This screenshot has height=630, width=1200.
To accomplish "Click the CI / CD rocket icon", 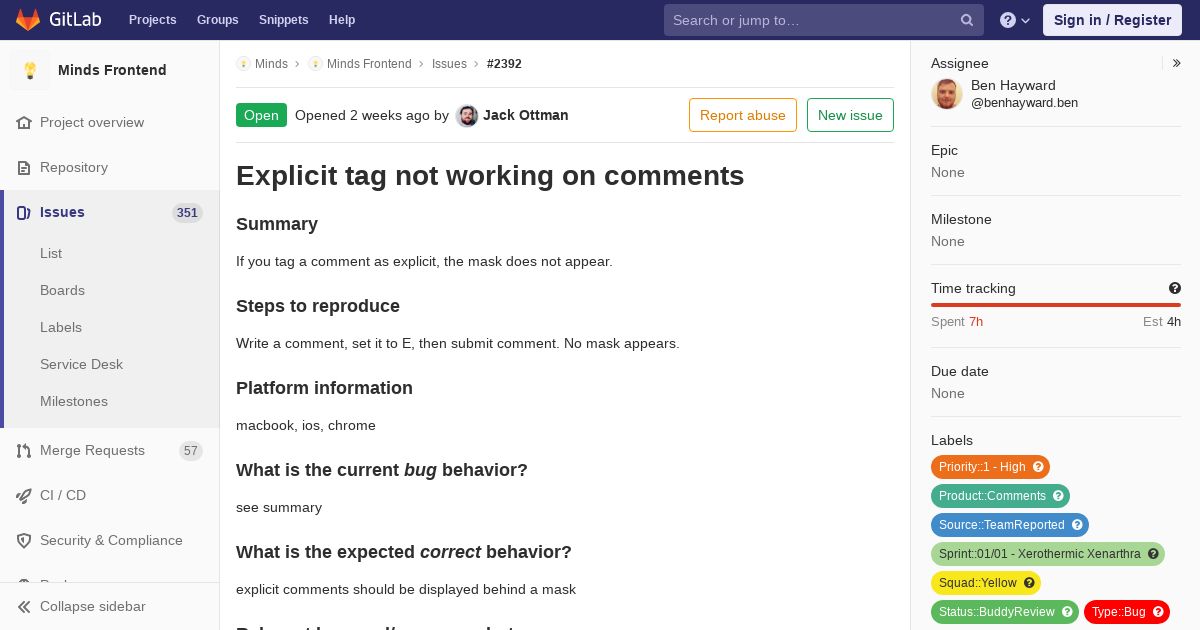I will click(24, 495).
